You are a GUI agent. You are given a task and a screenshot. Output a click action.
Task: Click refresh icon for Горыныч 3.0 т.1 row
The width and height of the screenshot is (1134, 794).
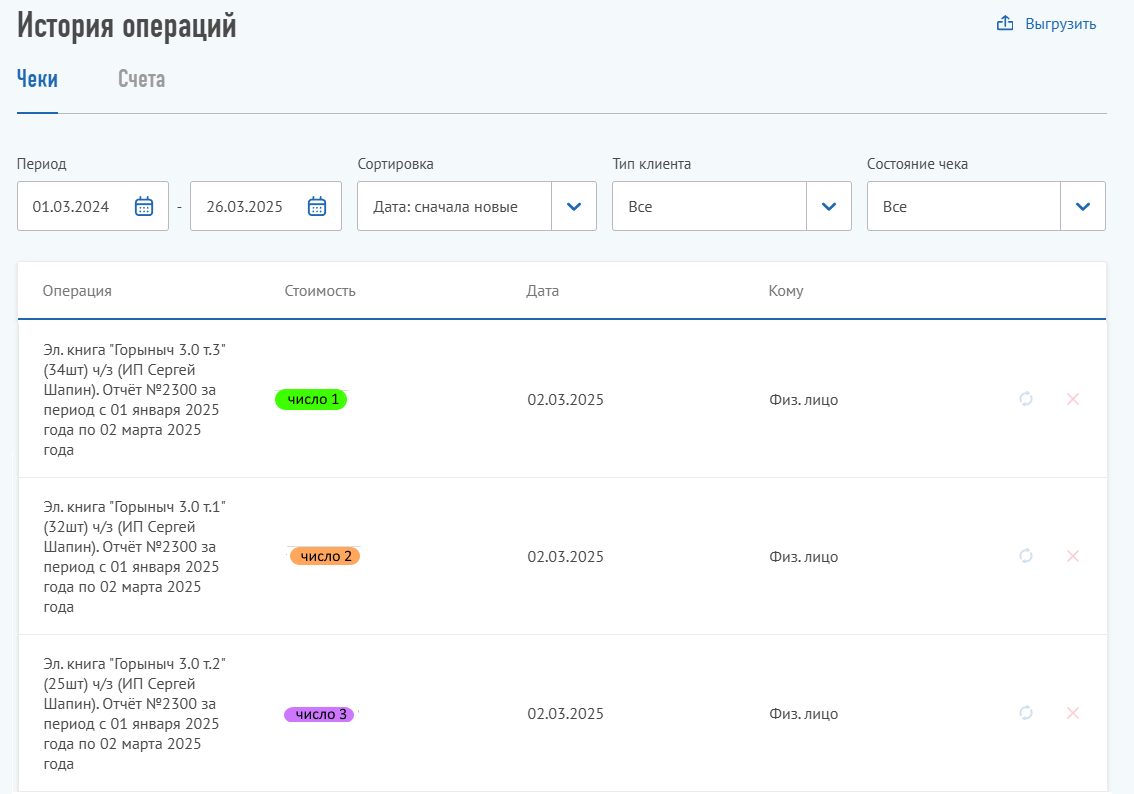point(1025,556)
